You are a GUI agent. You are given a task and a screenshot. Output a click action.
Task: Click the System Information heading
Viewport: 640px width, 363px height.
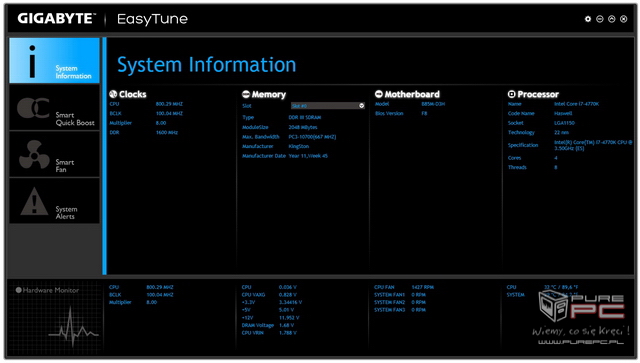[207, 65]
